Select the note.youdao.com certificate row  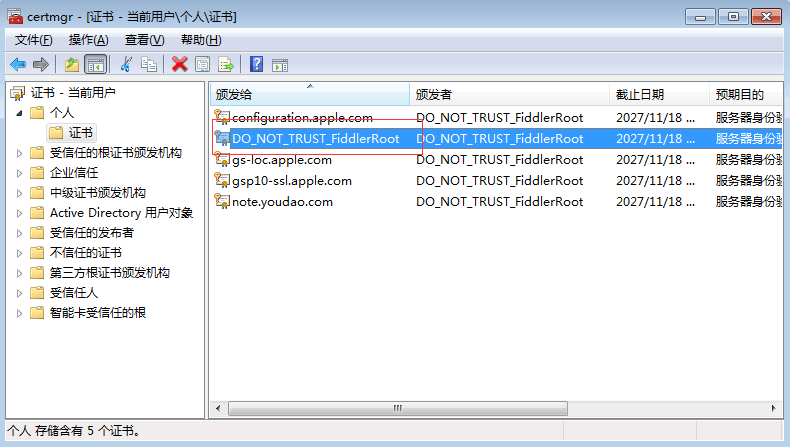pyautogui.click(x=496, y=202)
